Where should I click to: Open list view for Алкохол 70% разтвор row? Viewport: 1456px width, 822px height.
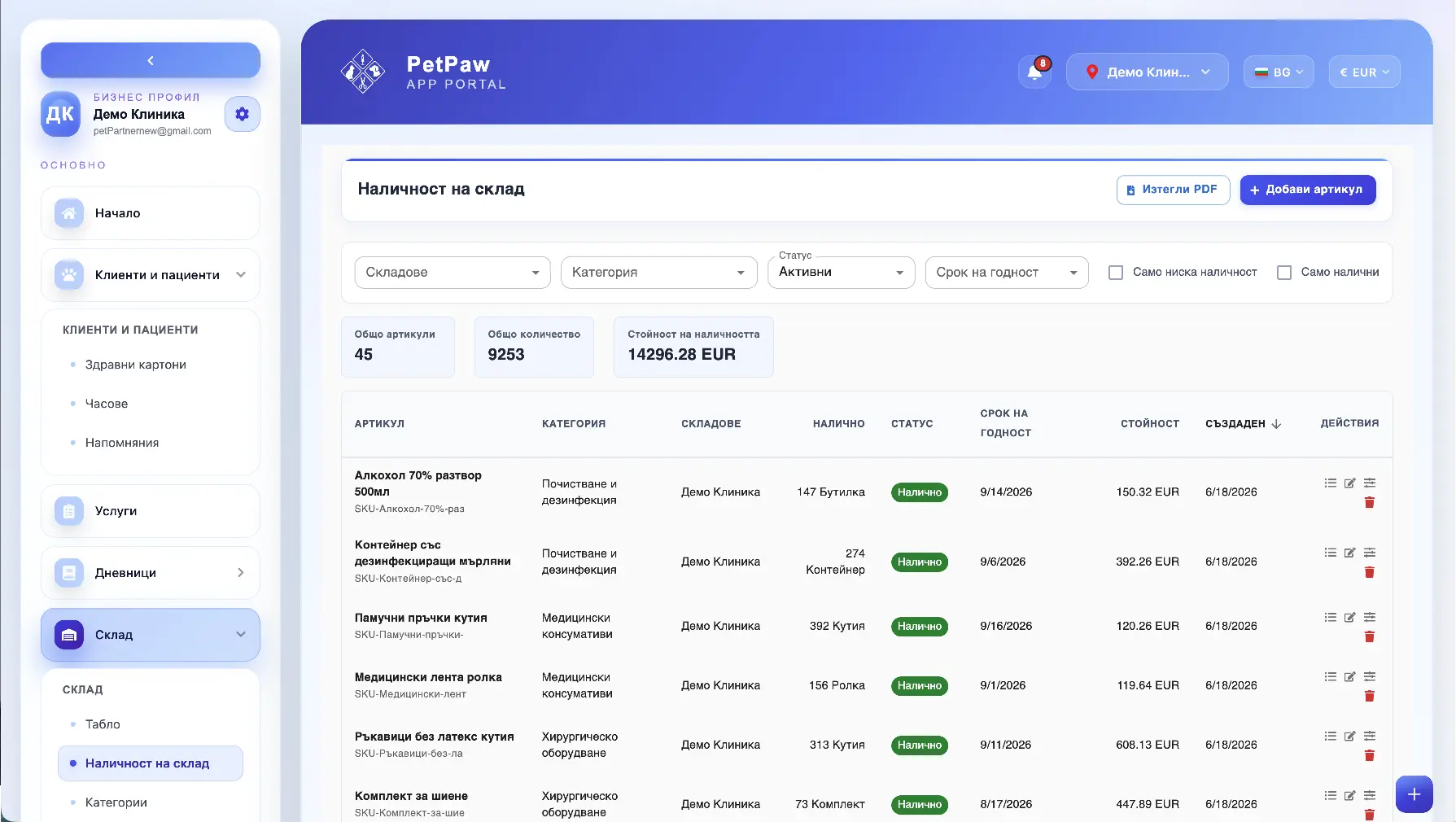tap(1331, 483)
